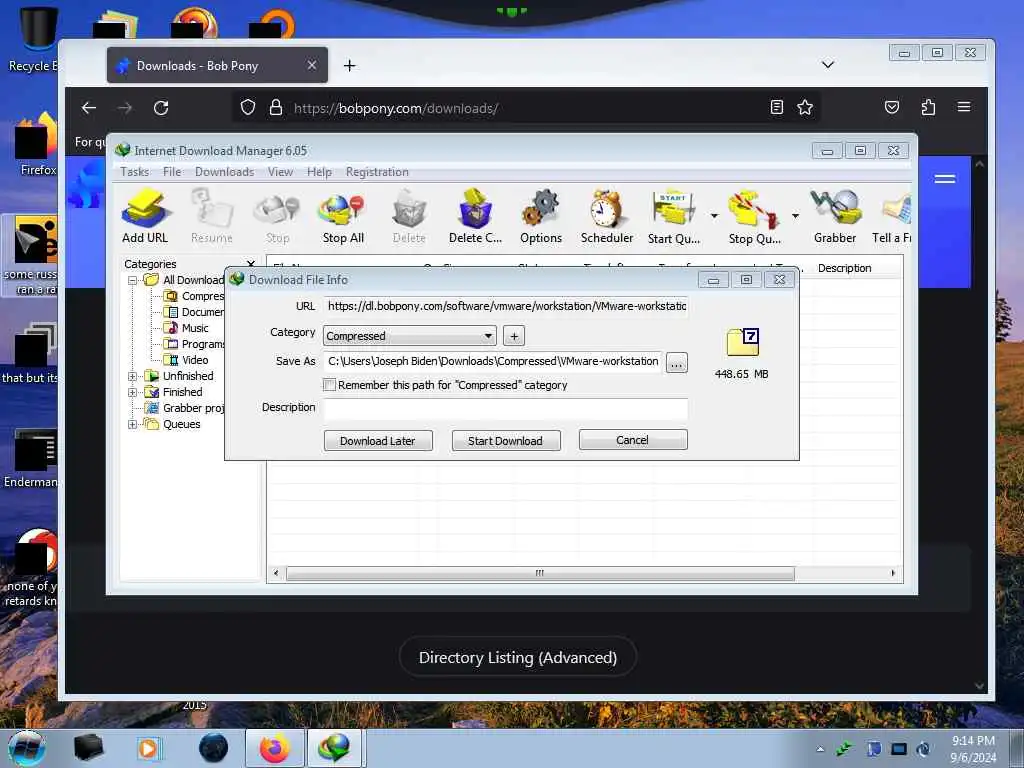Click the Start Queue toolbar icon

(x=673, y=216)
